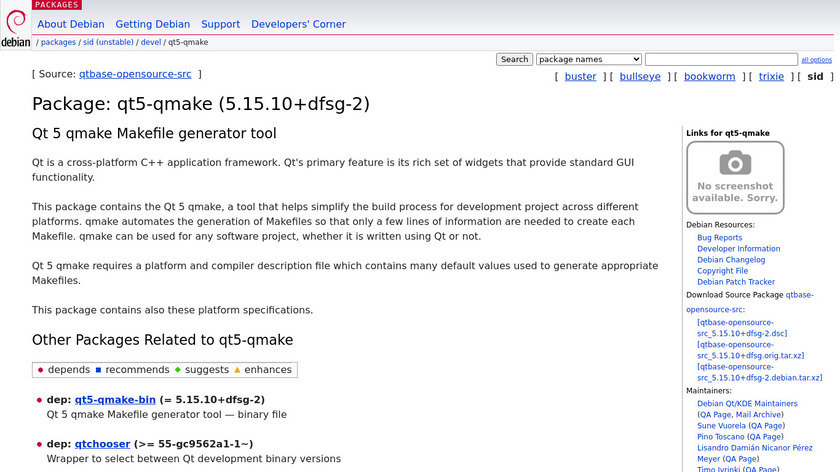
Task: Open Developers' Corner menu item
Action: 298,24
